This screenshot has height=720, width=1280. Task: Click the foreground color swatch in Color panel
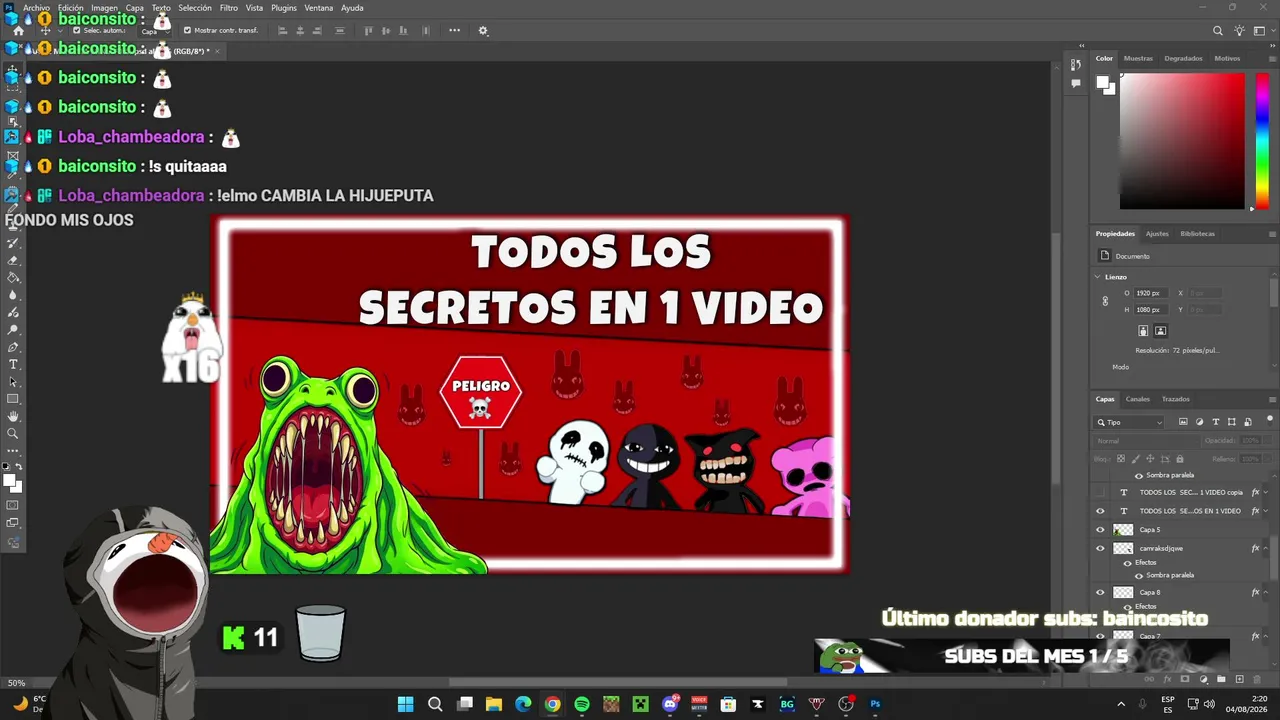click(1103, 84)
